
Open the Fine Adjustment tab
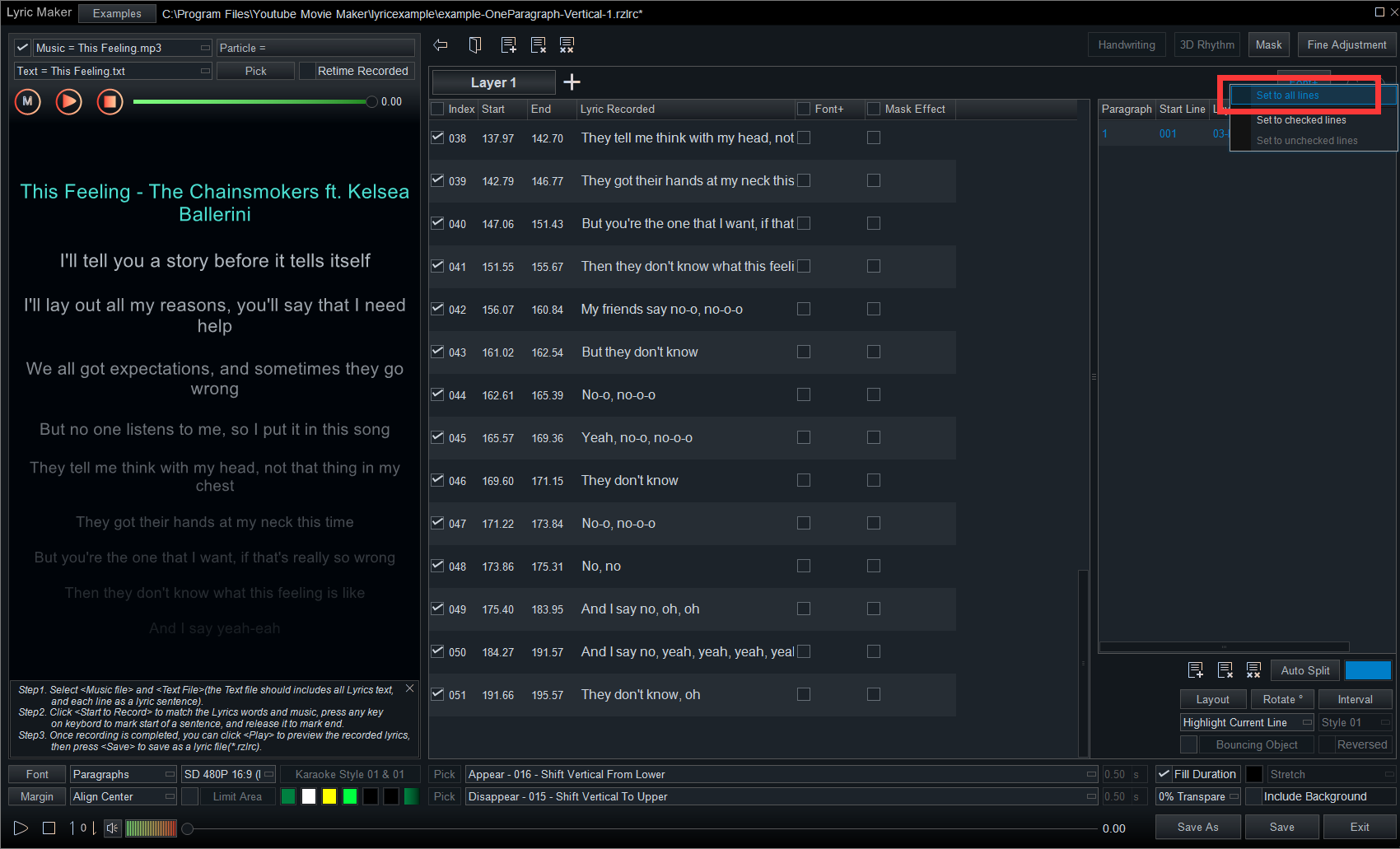(x=1346, y=44)
